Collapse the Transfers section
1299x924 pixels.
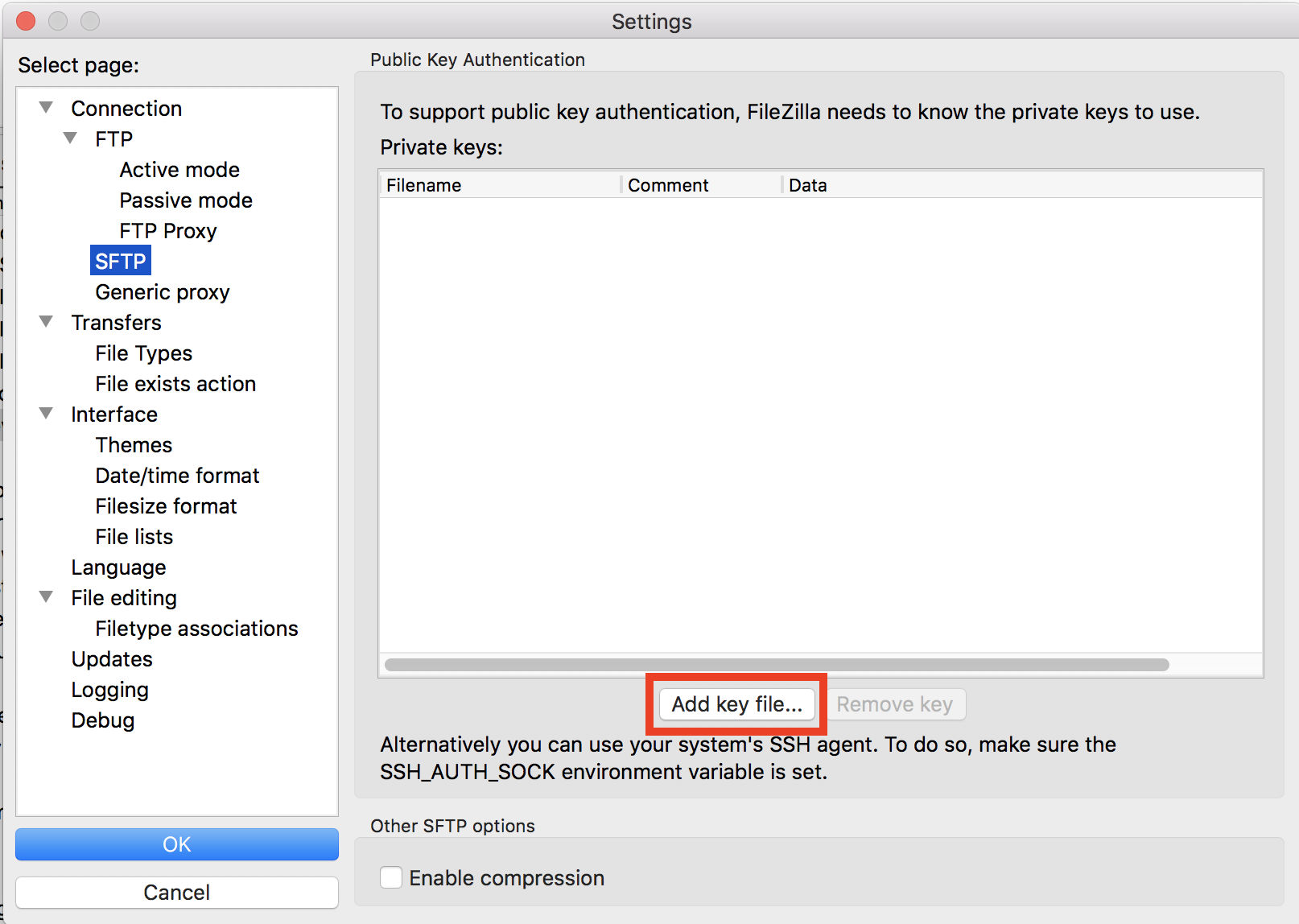(45, 321)
